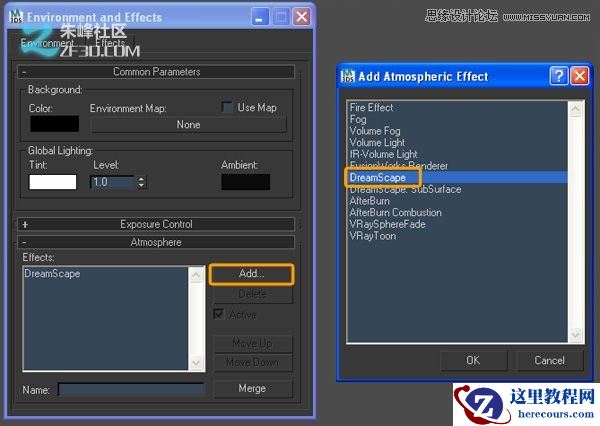Select fR-Volume Light in the list
Image resolution: width=600 pixels, height=426 pixels.
pos(383,154)
